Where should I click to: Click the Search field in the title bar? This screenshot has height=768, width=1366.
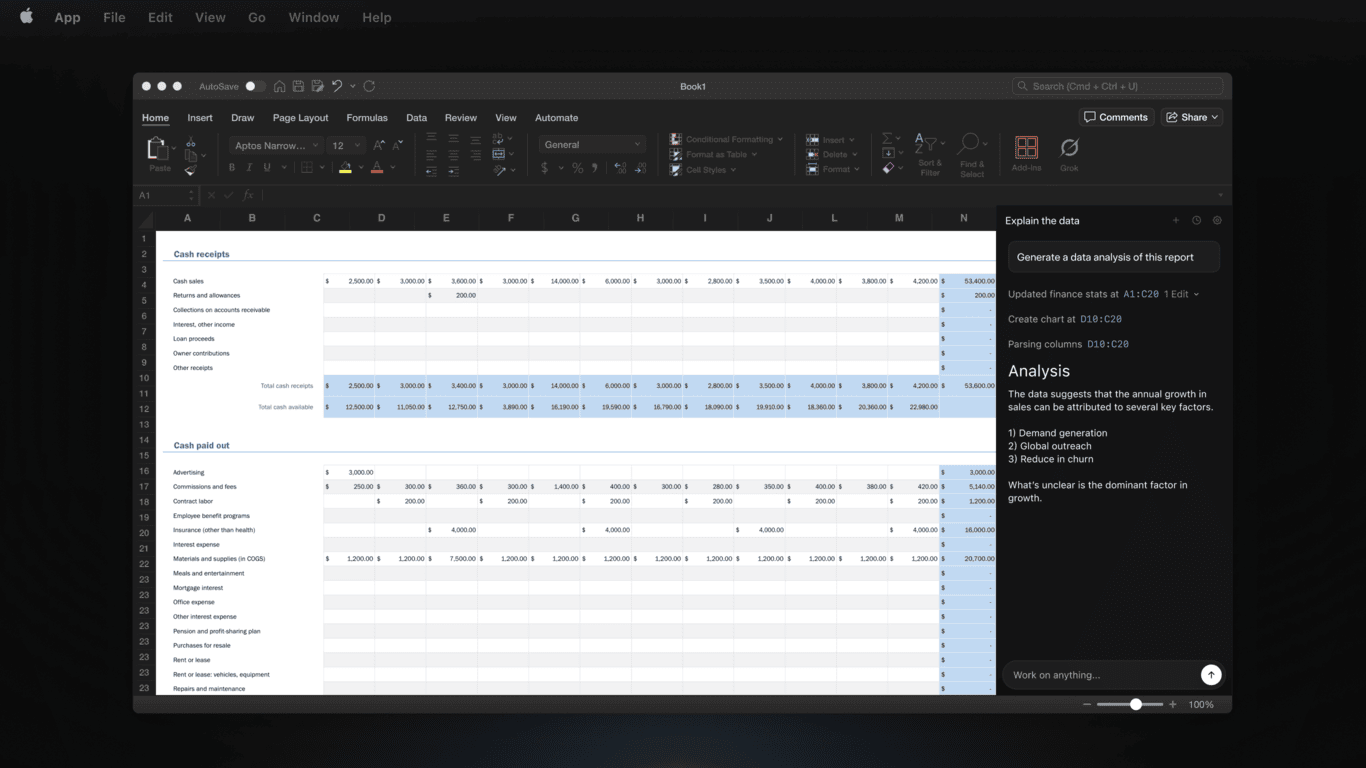(1117, 86)
